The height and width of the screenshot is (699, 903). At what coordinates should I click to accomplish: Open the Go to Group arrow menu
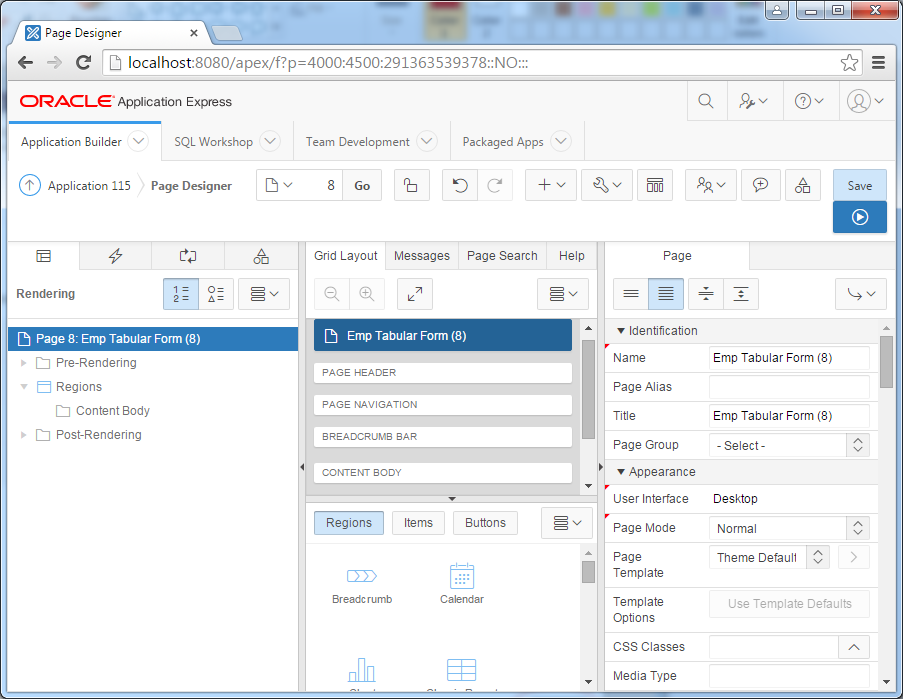click(x=861, y=294)
